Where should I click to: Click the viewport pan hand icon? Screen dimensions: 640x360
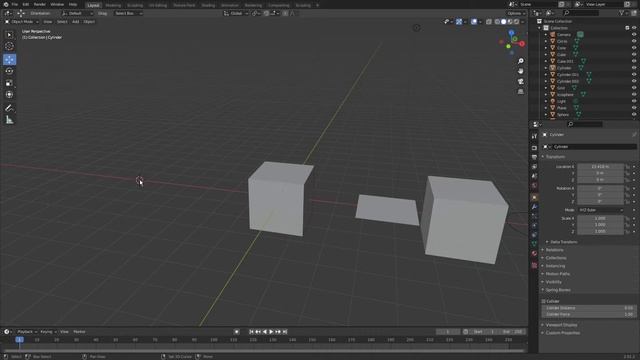(521, 71)
